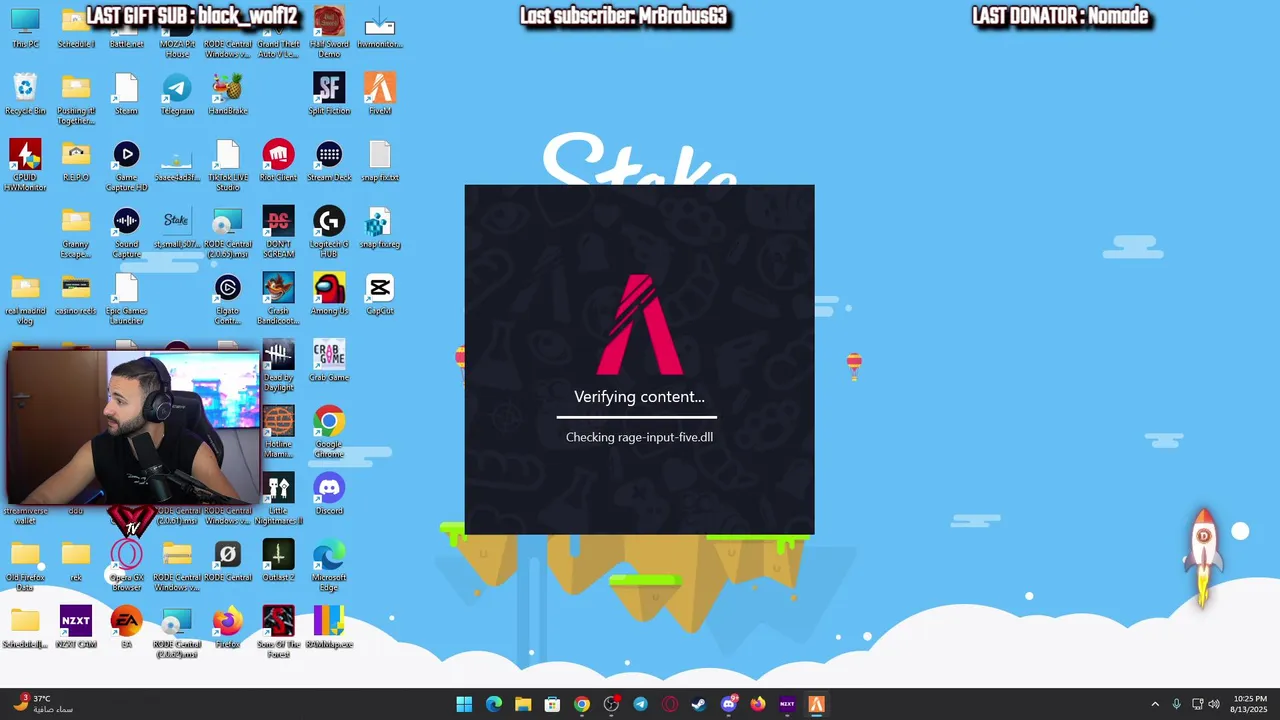Switch to Steam in the taskbar
The width and height of the screenshot is (1280, 720).
pyautogui.click(x=699, y=704)
